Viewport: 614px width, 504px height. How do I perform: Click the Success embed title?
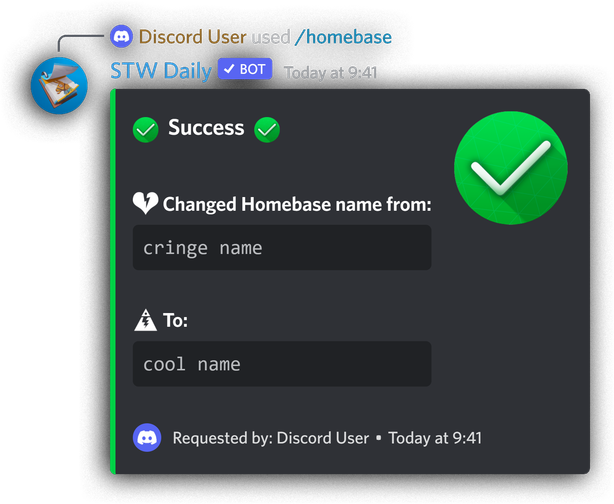206,128
